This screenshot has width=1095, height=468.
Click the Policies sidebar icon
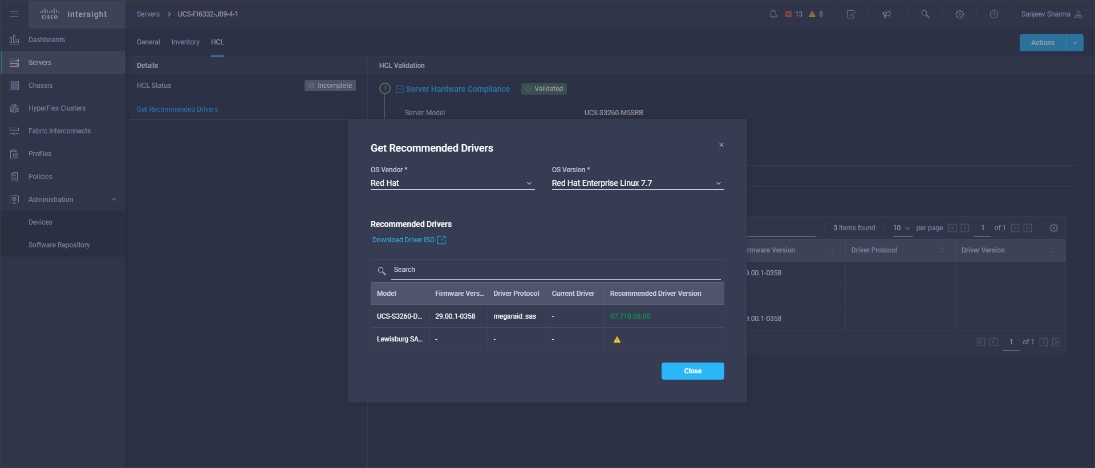[x=14, y=176]
